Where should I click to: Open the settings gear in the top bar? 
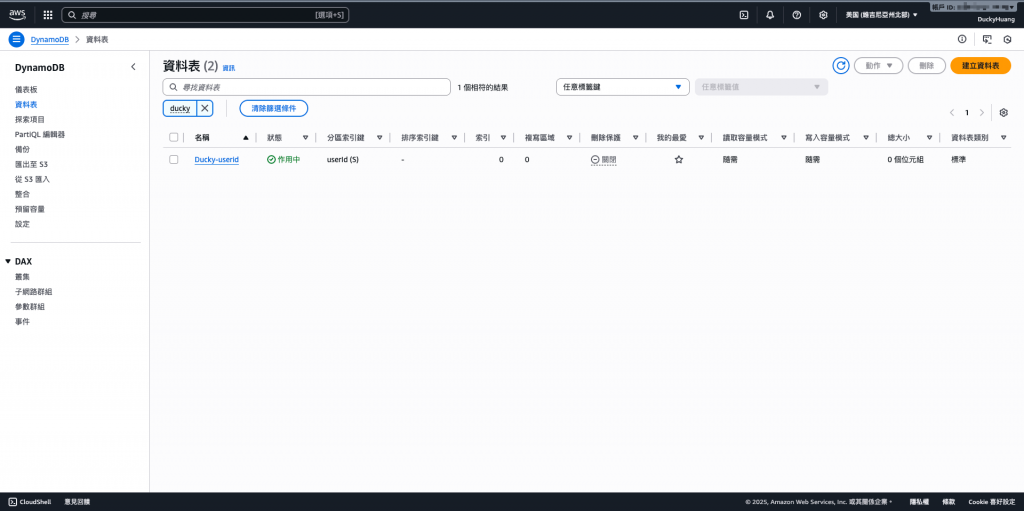tap(824, 15)
